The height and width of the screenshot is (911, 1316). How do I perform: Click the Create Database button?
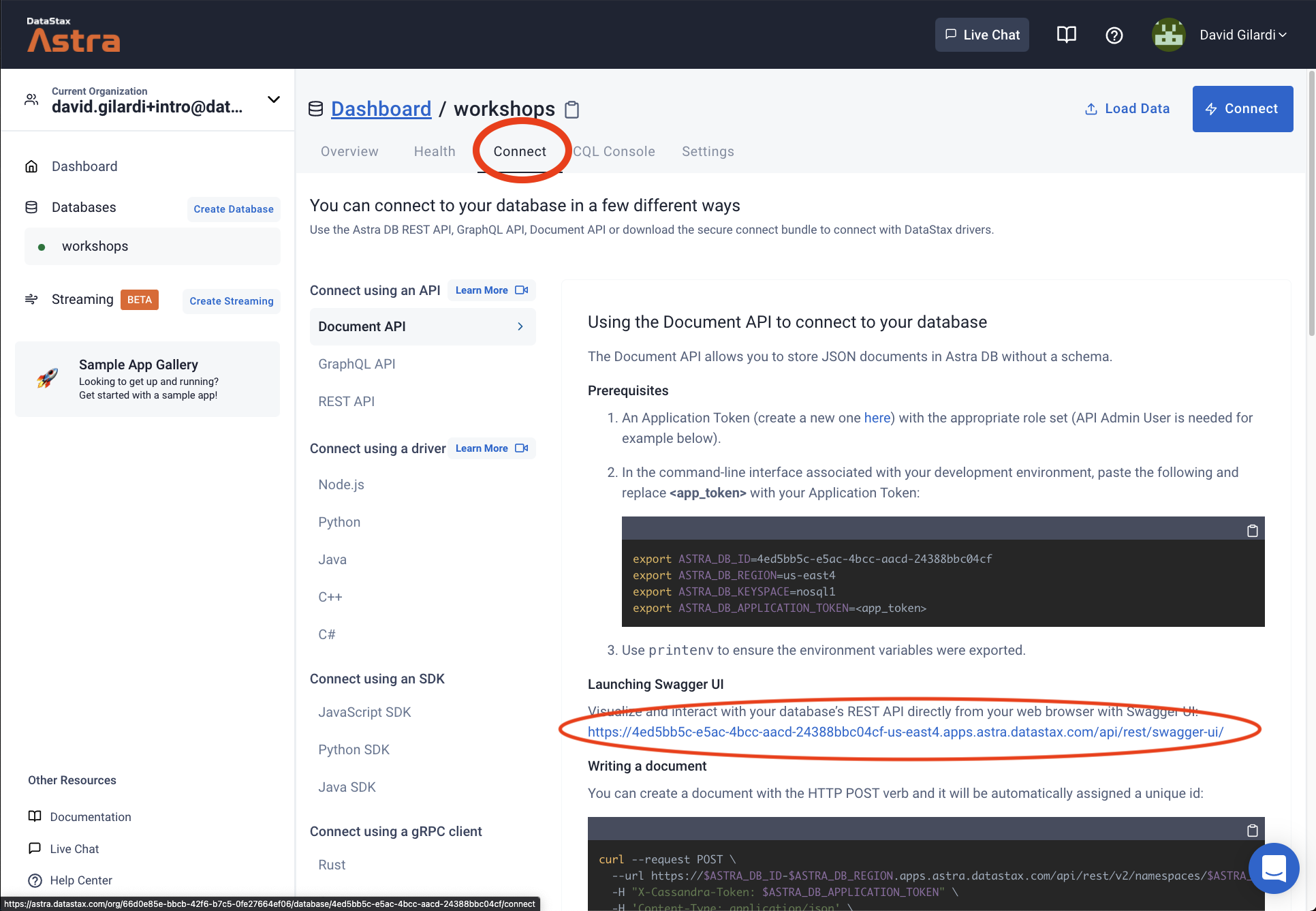point(234,209)
